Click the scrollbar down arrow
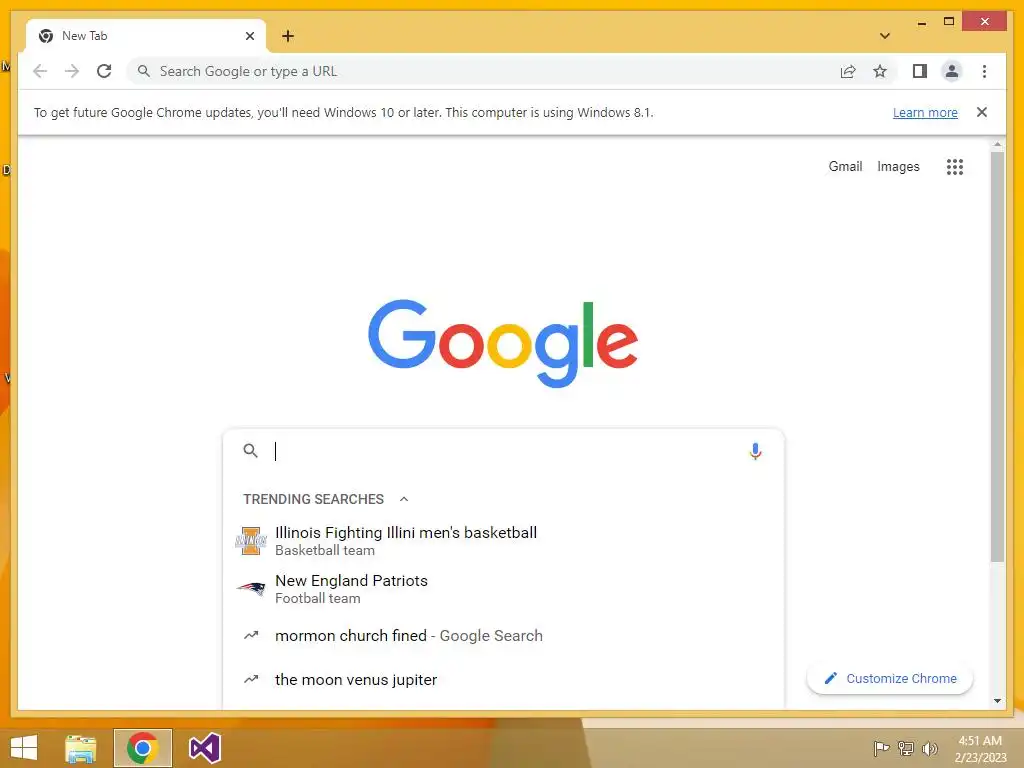 pos(997,701)
